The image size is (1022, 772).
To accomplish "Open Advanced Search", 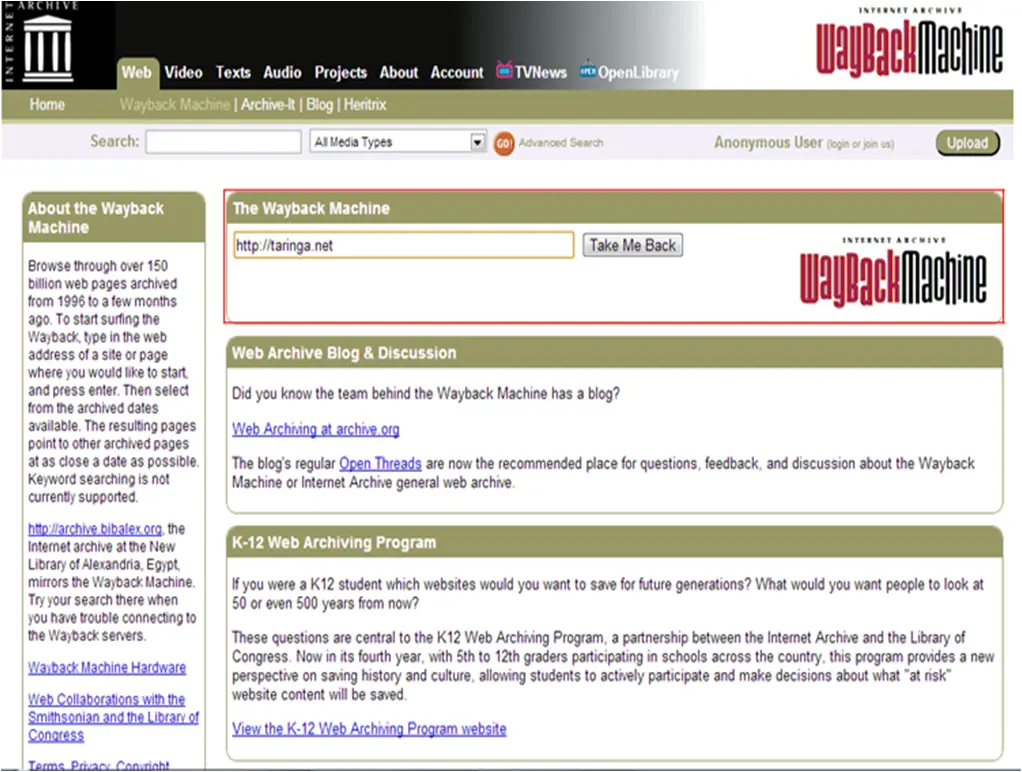I will point(561,143).
